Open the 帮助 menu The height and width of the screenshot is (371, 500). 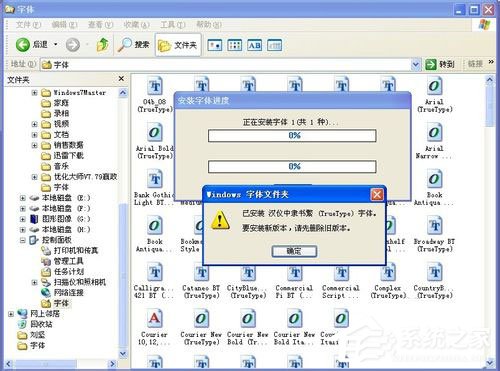click(209, 25)
